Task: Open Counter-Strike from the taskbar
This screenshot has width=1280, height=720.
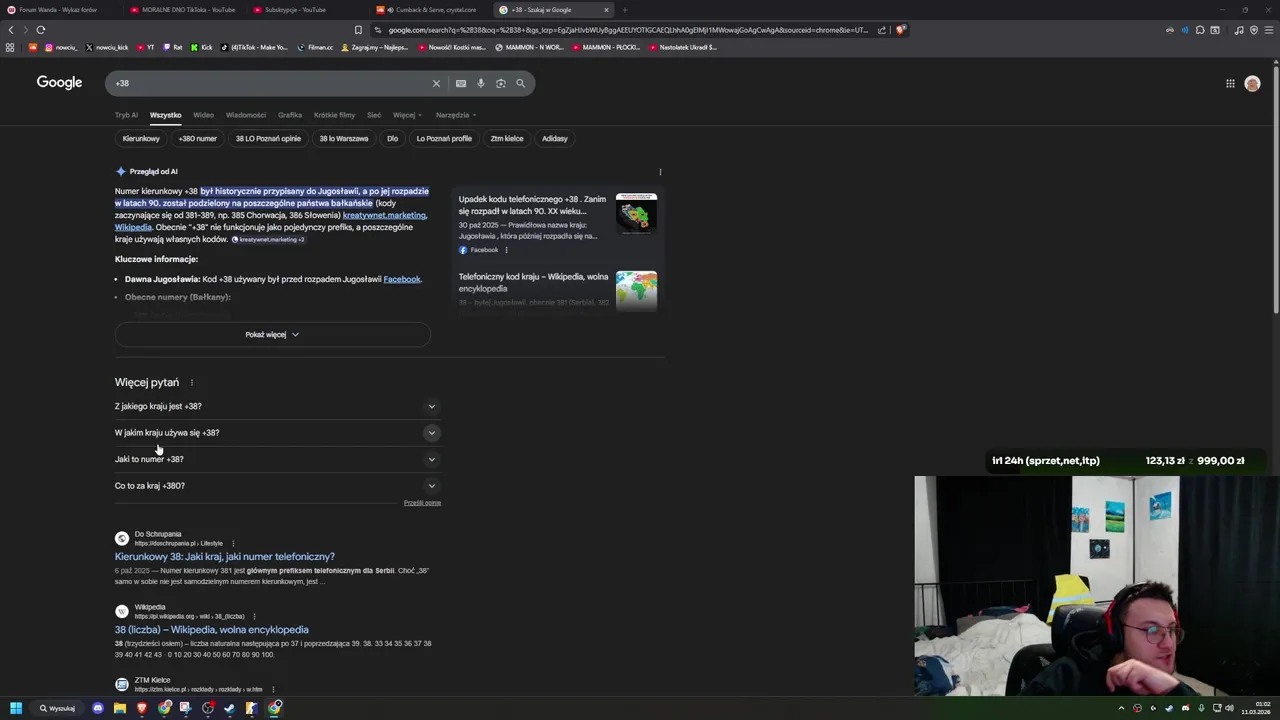Action: coord(251,708)
